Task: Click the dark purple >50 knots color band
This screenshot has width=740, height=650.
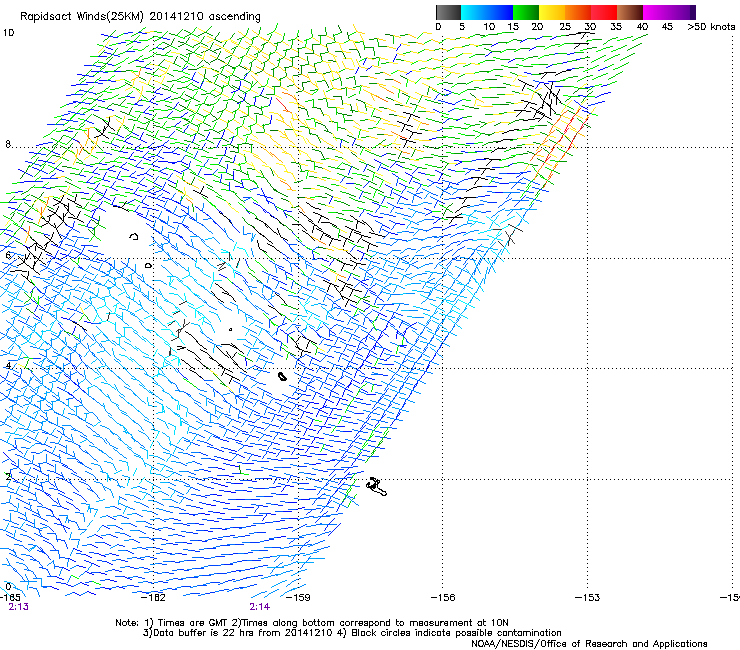Action: 692,12
